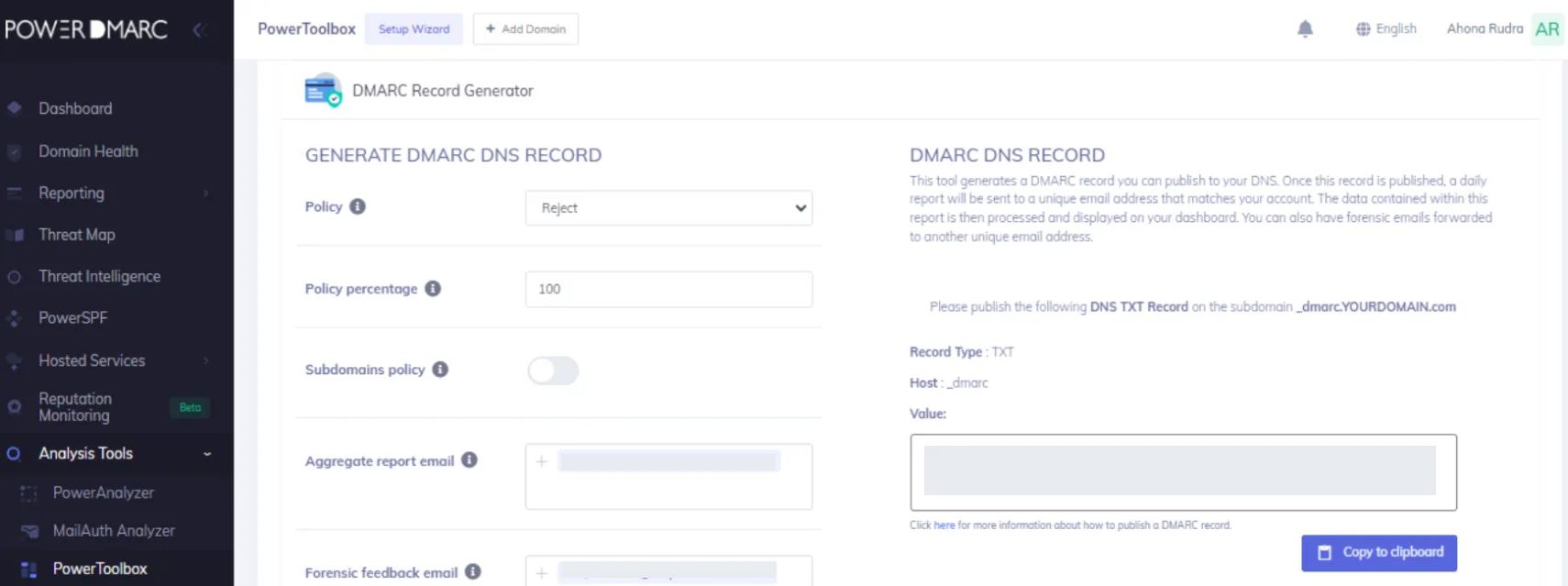Screen dimensions: 1568x586
Task: Click the Domain Health sidebar icon
Action: coord(15,151)
